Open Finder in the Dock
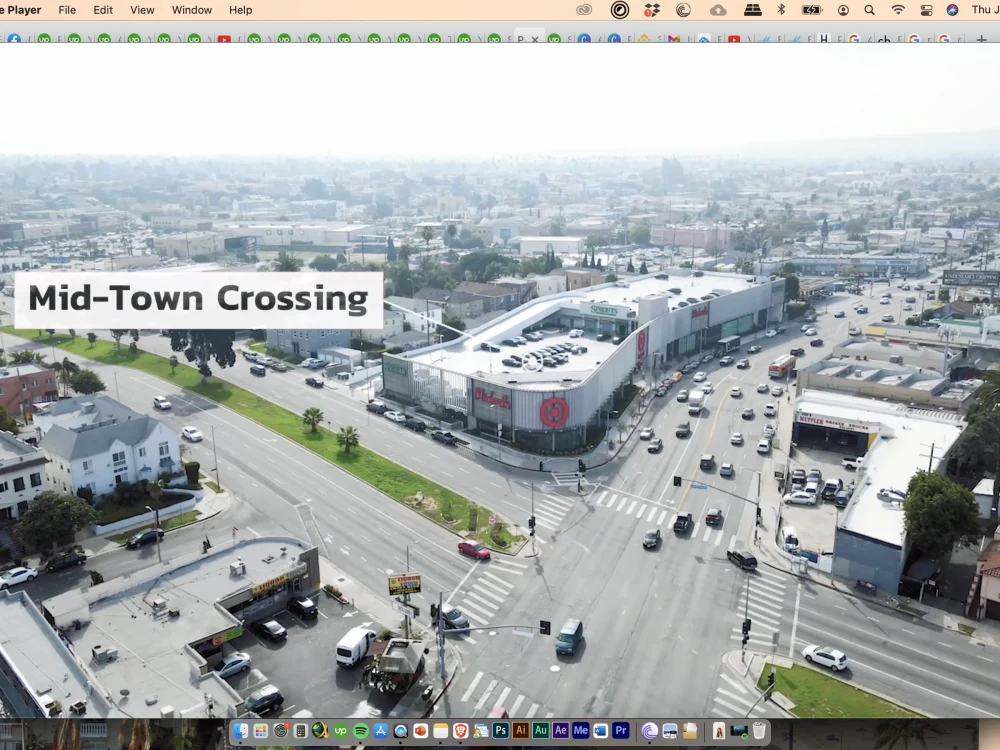Viewport: 1000px width, 750px height. [240, 731]
